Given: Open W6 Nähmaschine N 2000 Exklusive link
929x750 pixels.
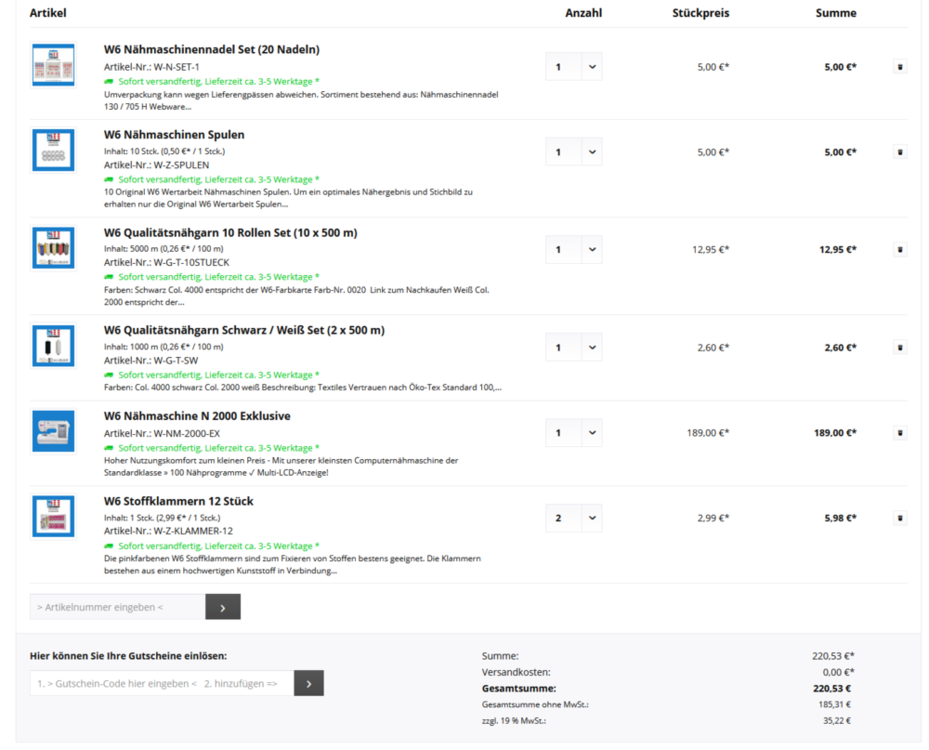Looking at the screenshot, I should point(197,416).
